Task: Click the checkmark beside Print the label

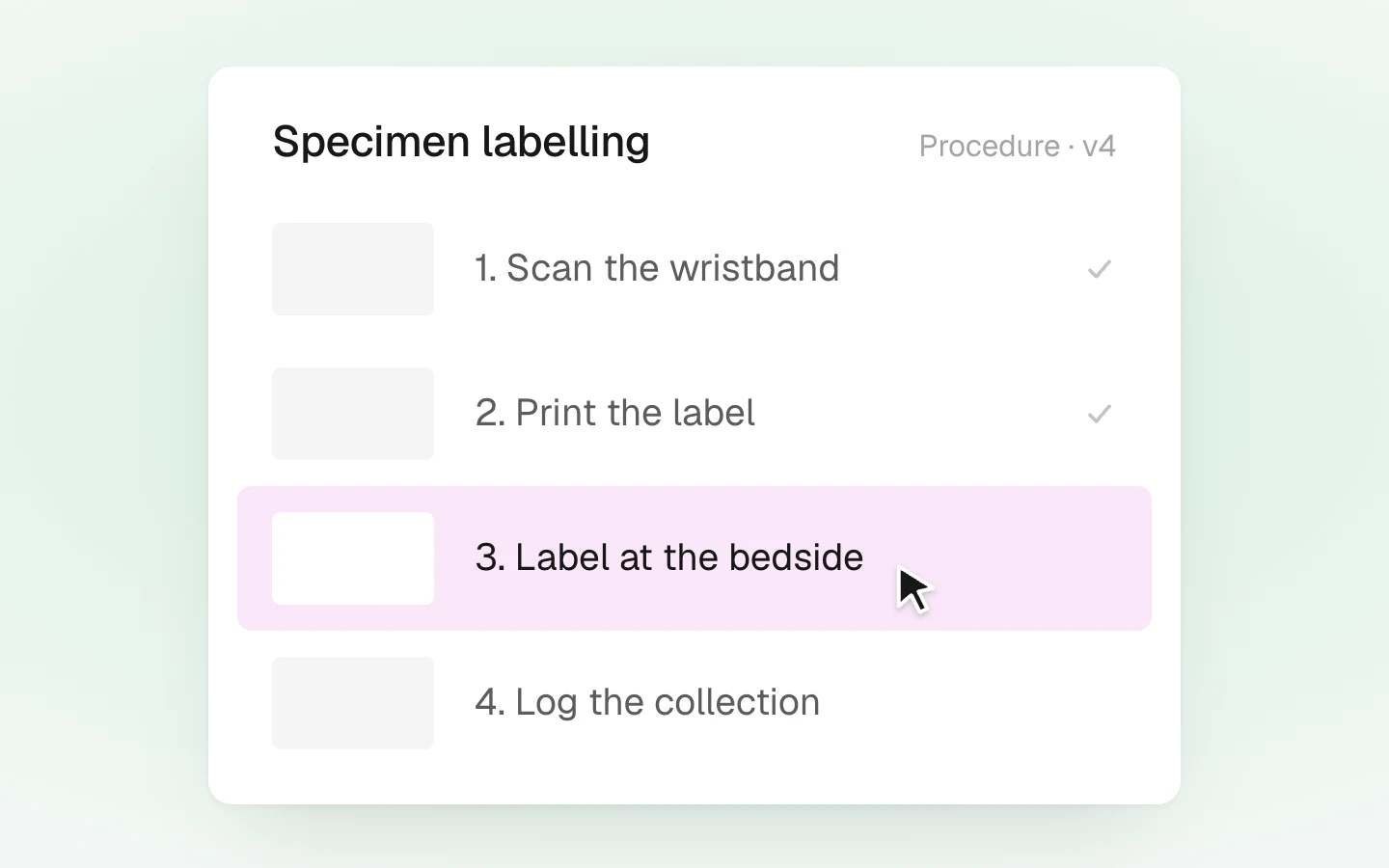Action: click(1100, 414)
